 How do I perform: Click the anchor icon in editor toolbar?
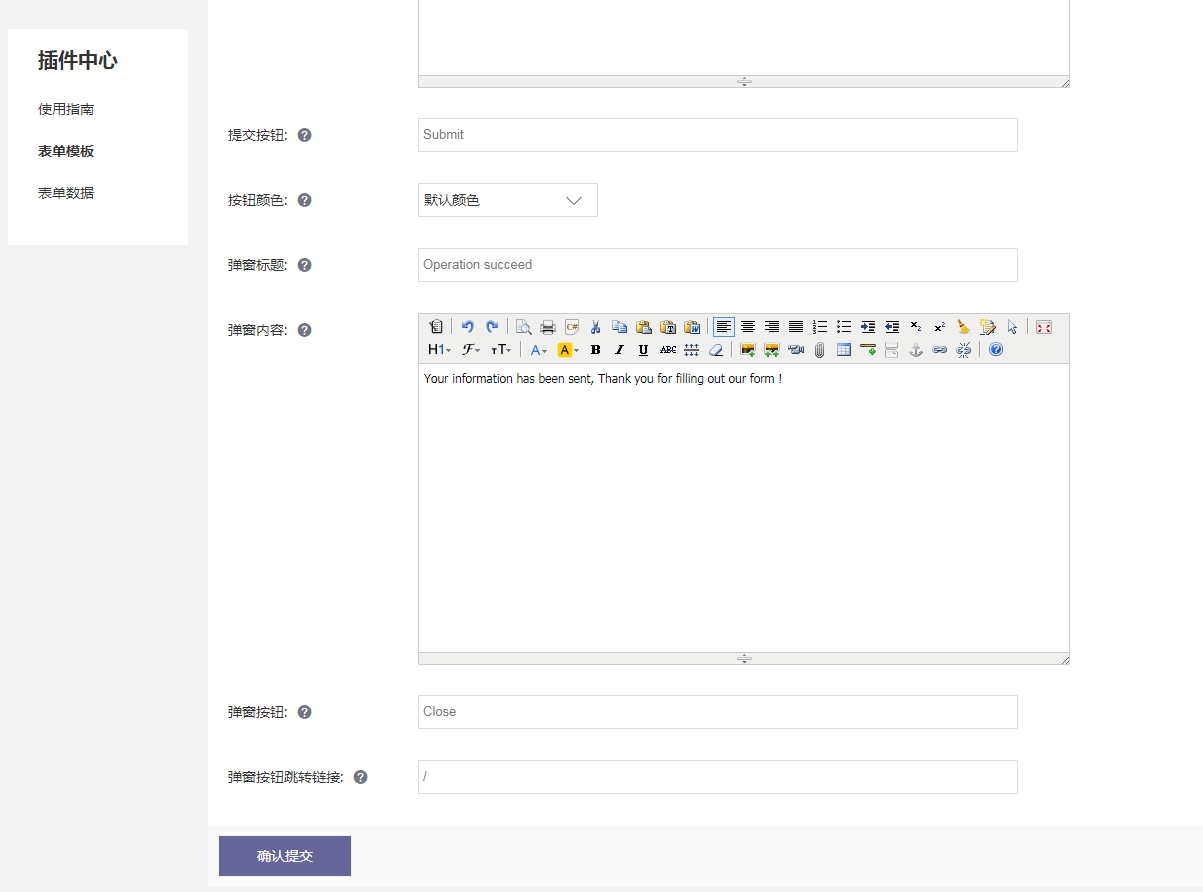(x=915, y=350)
